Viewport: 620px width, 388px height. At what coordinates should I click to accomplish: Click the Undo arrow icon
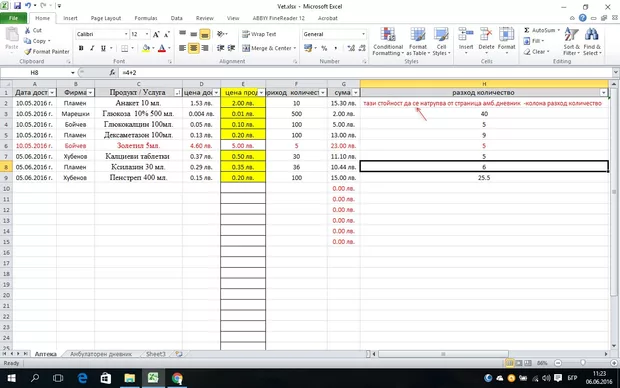28,6
